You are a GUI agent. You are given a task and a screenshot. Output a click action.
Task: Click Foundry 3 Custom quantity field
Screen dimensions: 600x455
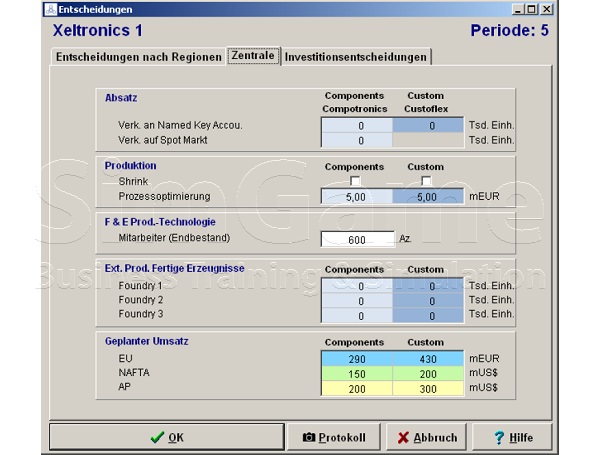428,316
